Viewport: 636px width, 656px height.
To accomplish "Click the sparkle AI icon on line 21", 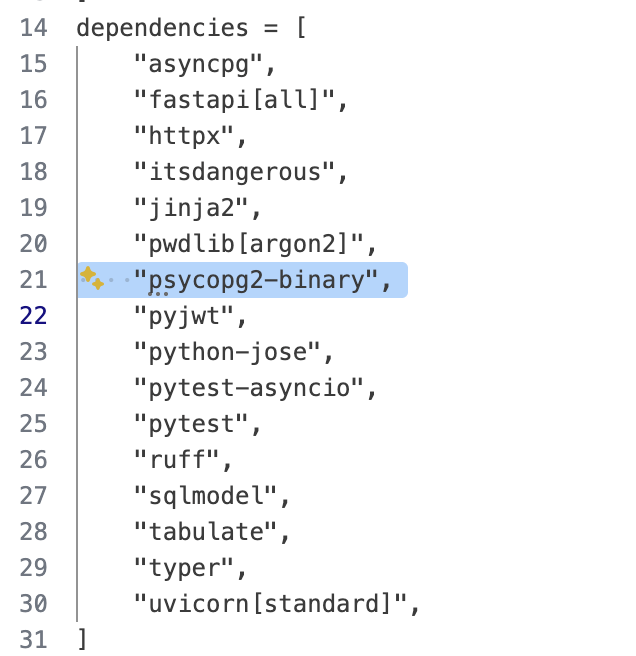I will 91,279.
